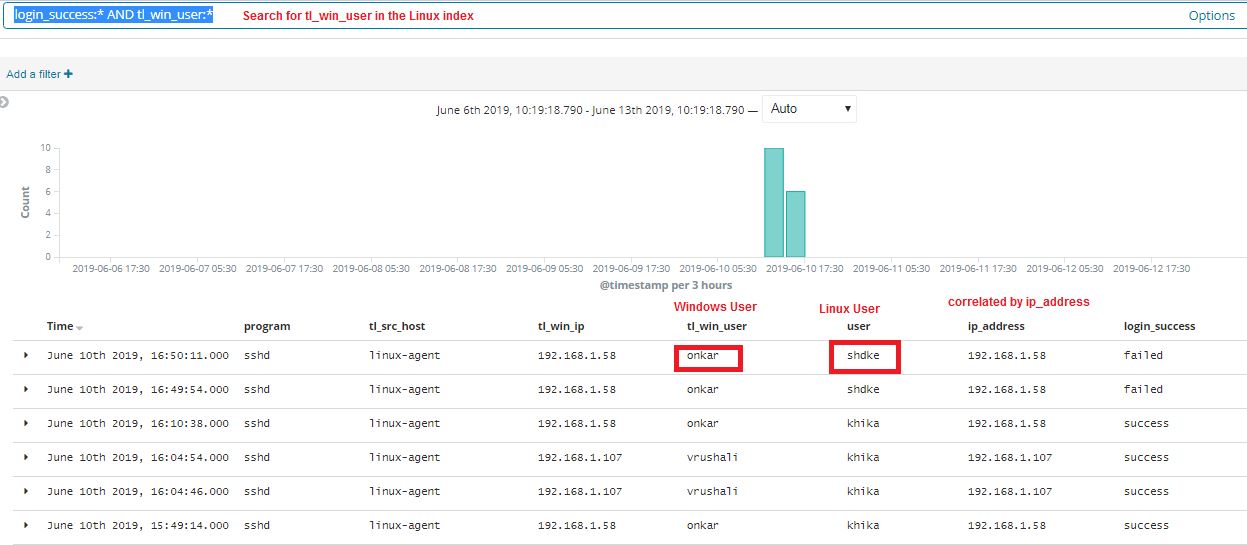Click tl_win_ip 192.168.1.107 in 16:04:54 row
The width and height of the screenshot is (1247, 545).
(580, 458)
